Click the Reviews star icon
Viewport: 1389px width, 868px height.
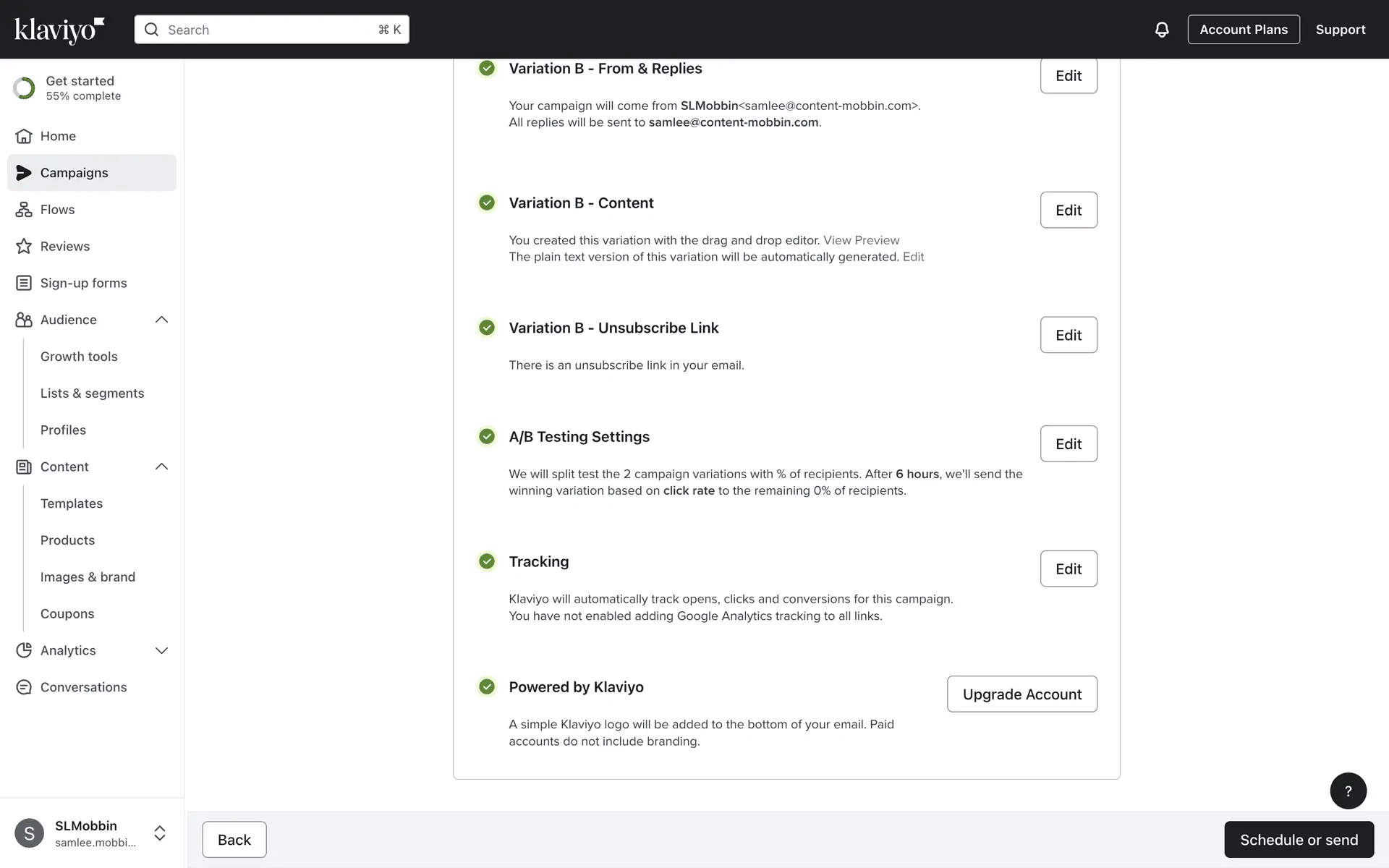point(24,247)
